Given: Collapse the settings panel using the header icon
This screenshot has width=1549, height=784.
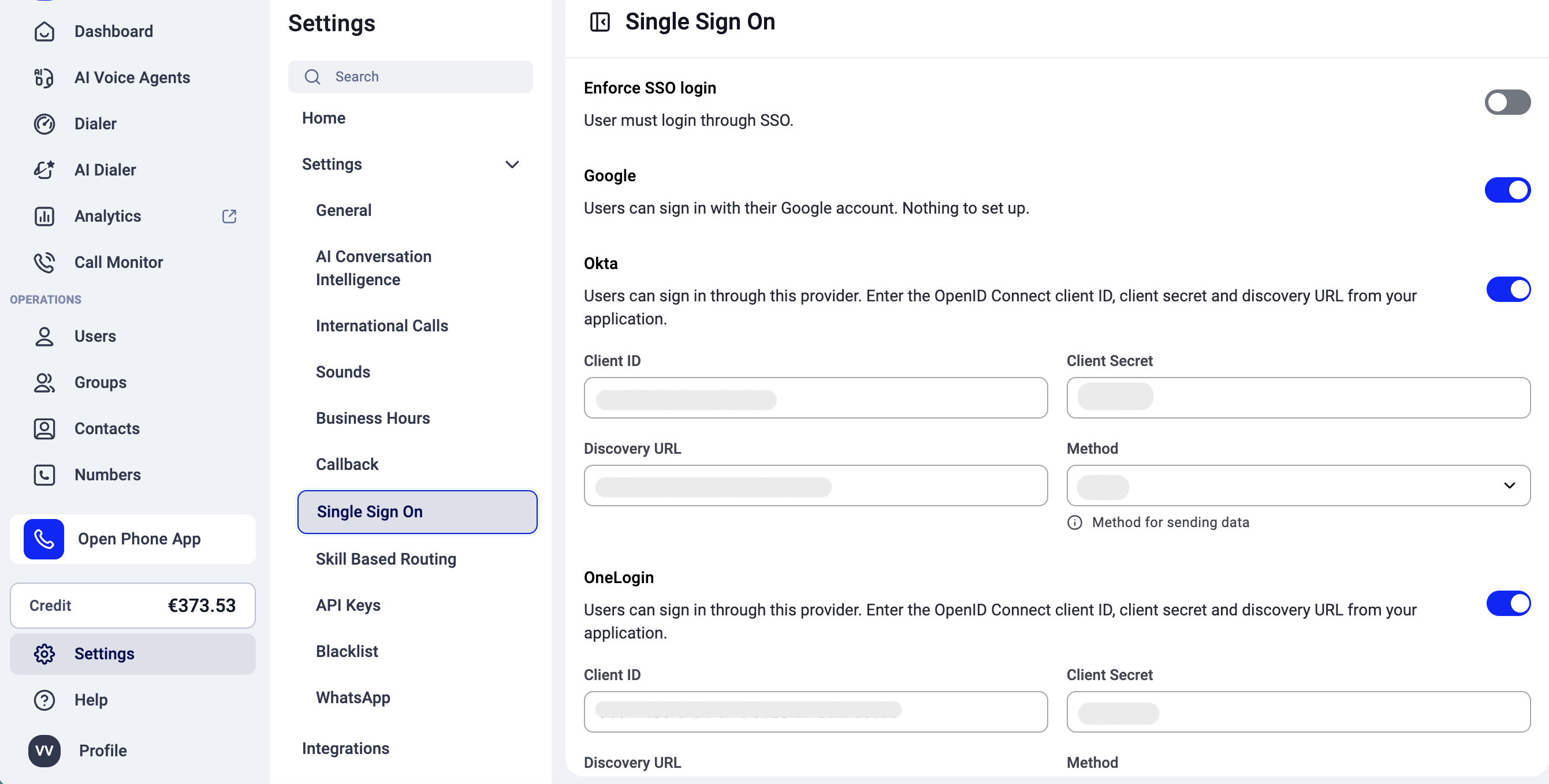Looking at the screenshot, I should click(600, 23).
